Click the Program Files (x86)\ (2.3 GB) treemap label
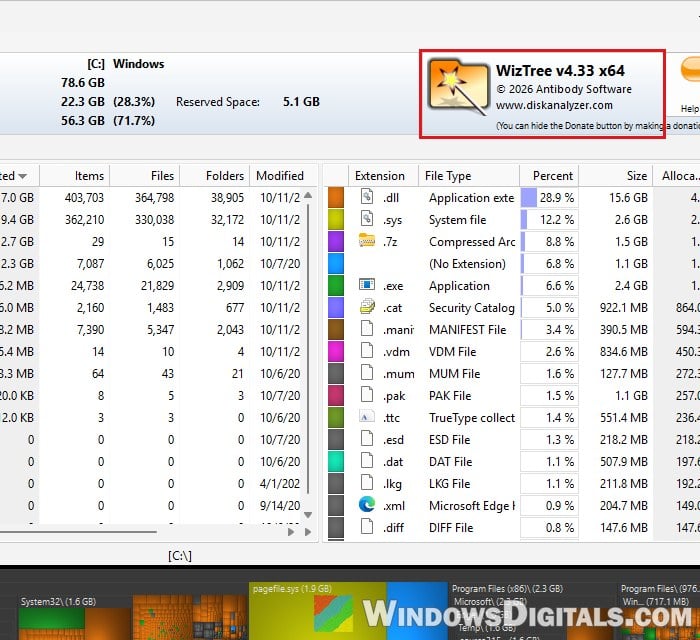The height and width of the screenshot is (640, 700). [507, 588]
